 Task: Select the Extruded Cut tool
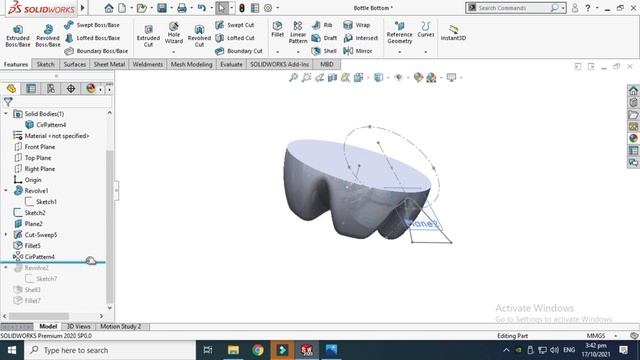click(x=148, y=36)
